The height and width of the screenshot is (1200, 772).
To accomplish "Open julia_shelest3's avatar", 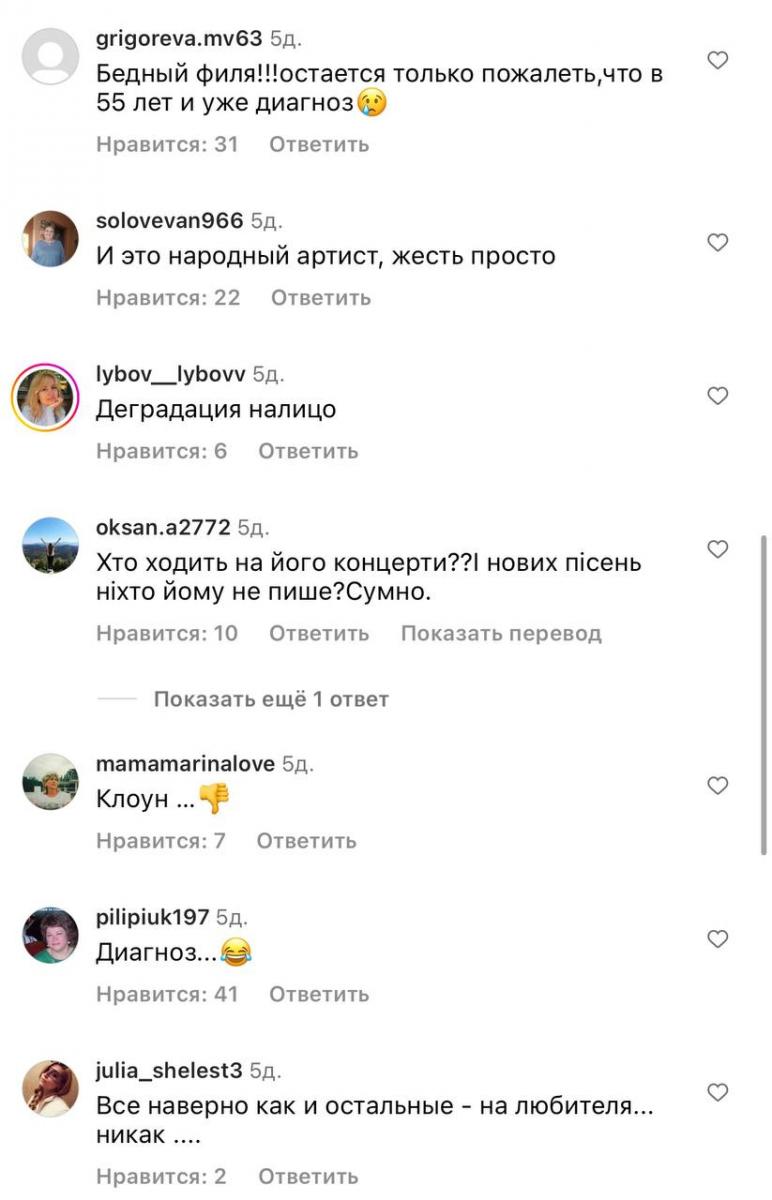I will pos(50,1088).
